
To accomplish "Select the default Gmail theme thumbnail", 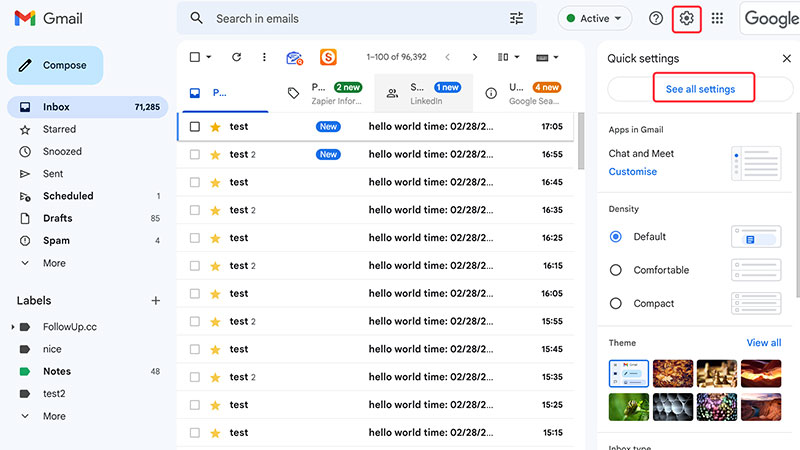I will click(x=629, y=373).
